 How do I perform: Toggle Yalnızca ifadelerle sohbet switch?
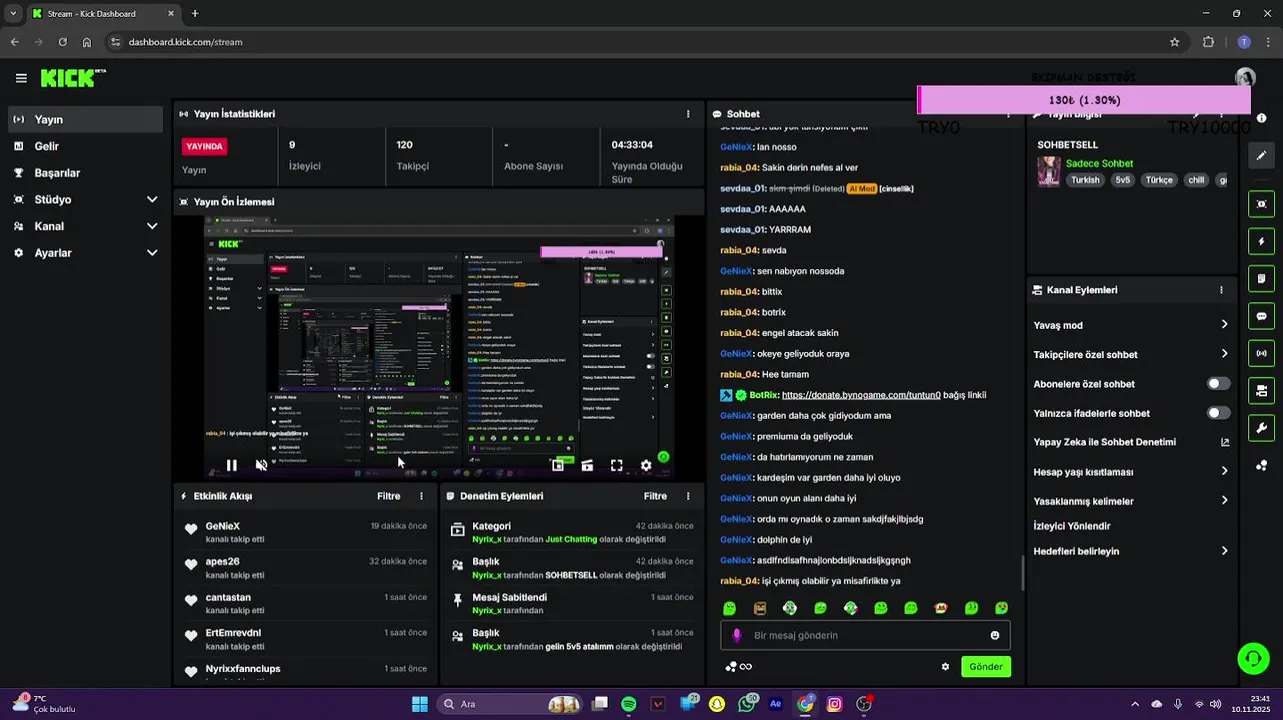1218,413
